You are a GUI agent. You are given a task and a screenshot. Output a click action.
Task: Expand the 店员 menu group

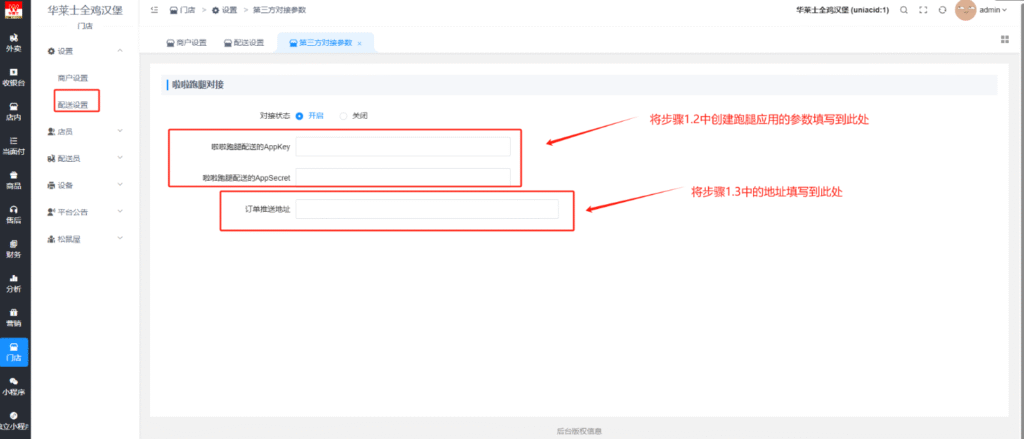(x=85, y=131)
